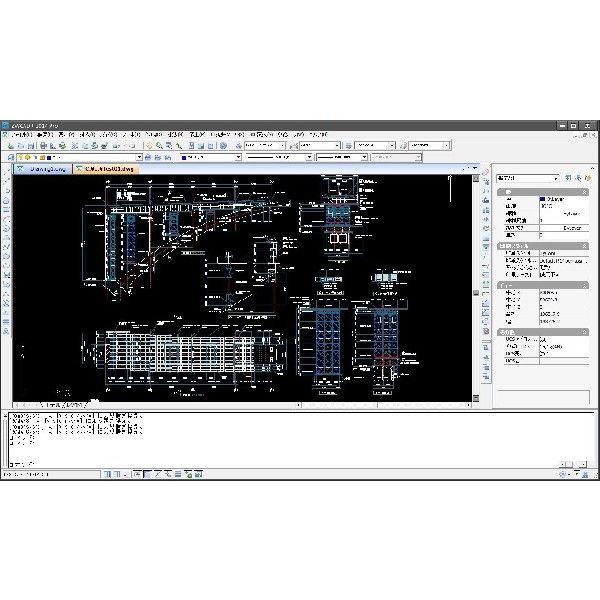Switch to the Drawing2.dwg document tab

click(x=43, y=169)
